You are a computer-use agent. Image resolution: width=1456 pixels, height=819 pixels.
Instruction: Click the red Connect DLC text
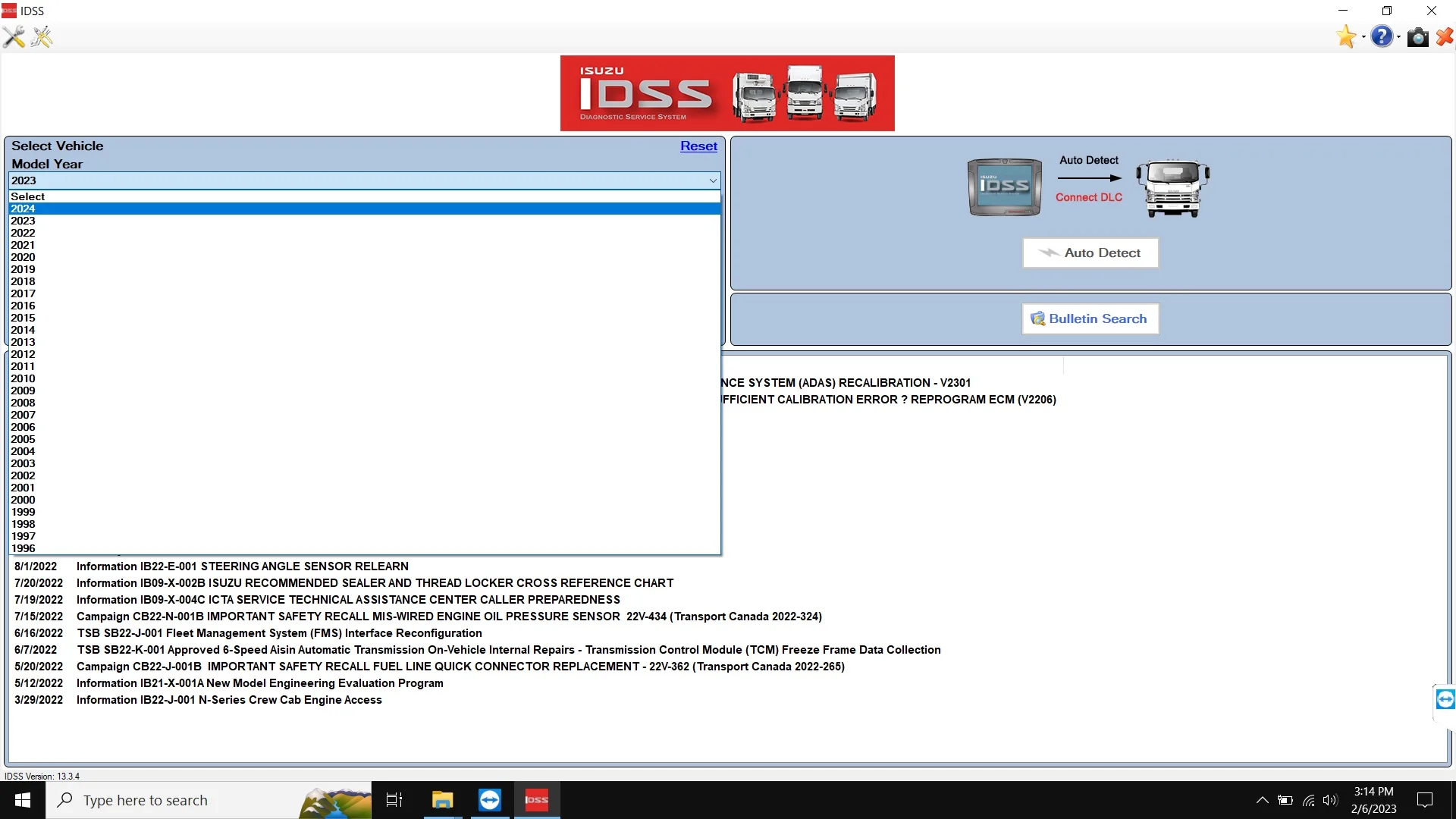point(1088,197)
